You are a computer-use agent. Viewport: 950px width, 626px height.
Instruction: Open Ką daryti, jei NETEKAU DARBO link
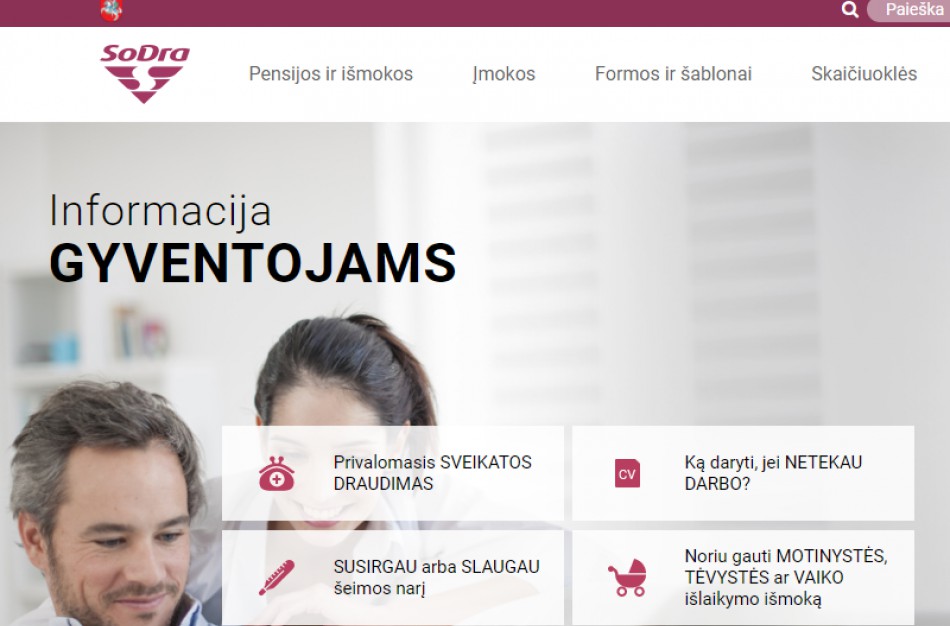(773, 473)
